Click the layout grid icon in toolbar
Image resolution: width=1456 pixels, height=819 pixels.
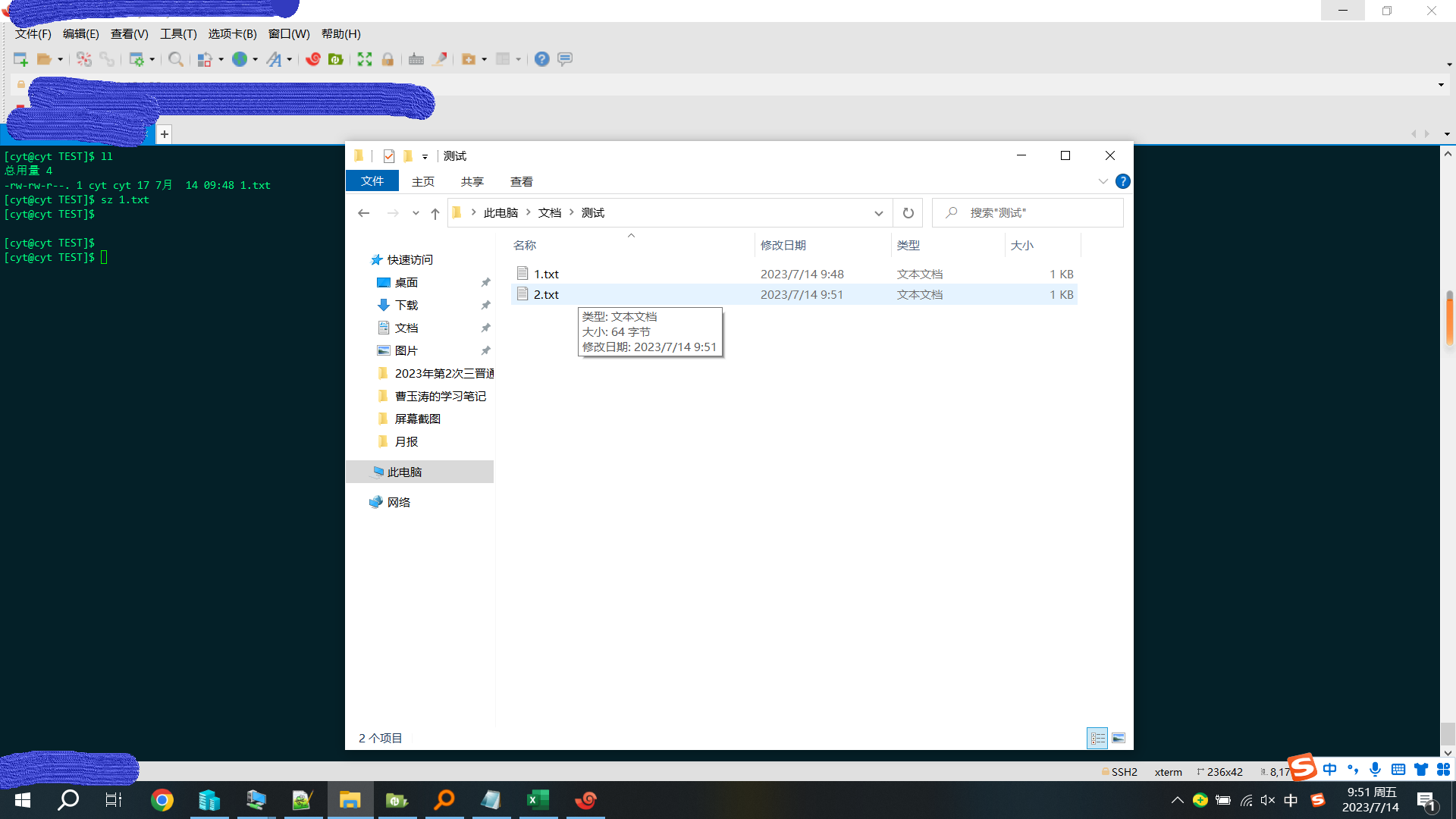pyautogui.click(x=503, y=59)
